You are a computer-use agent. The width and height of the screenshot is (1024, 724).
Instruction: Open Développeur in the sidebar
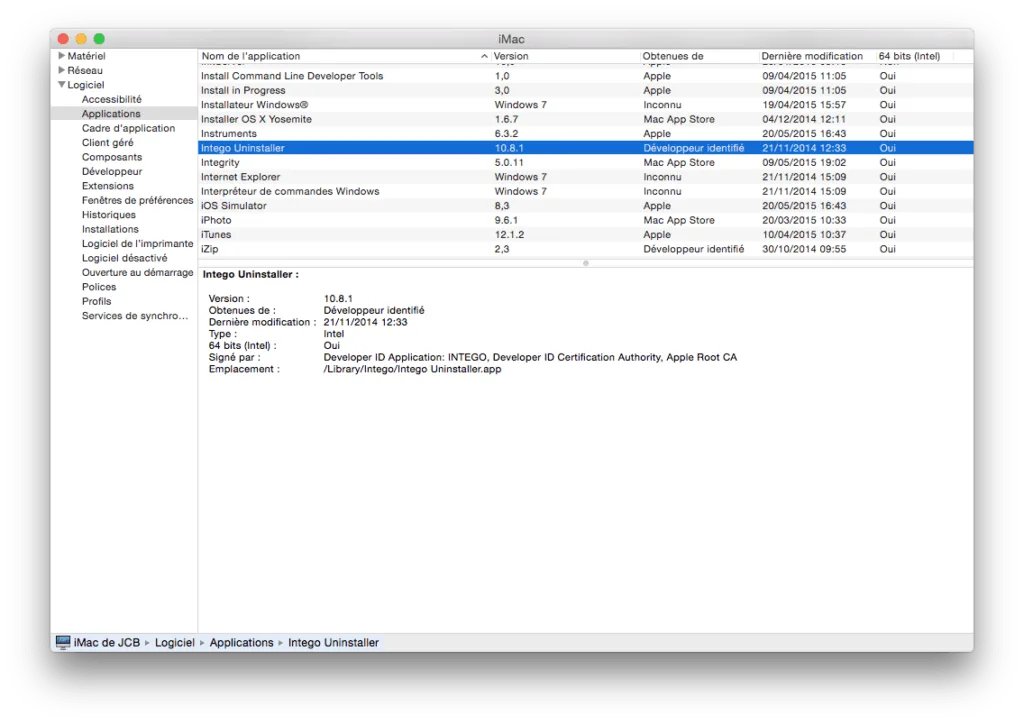[x=112, y=171]
